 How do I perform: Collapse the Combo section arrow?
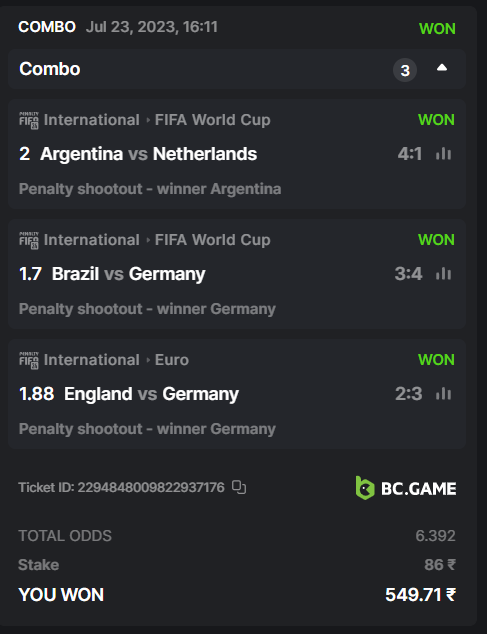coord(442,68)
